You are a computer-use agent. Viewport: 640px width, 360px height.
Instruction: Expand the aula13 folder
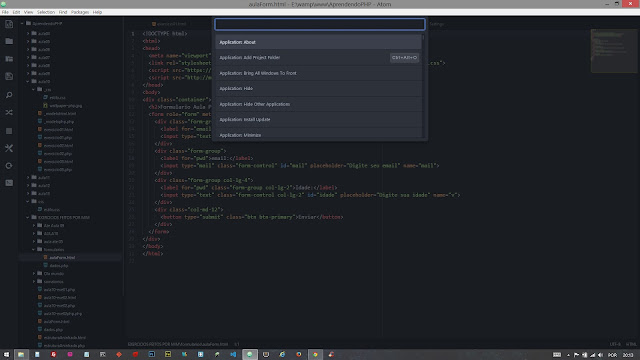click(28, 193)
